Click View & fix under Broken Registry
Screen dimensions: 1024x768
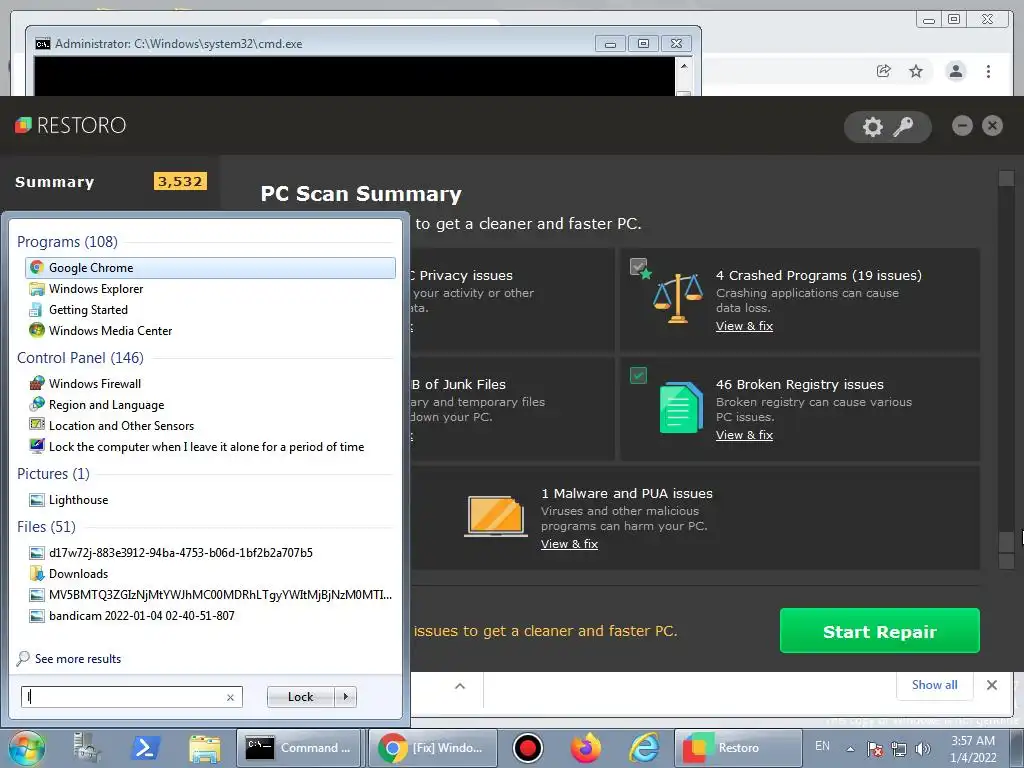click(x=744, y=435)
